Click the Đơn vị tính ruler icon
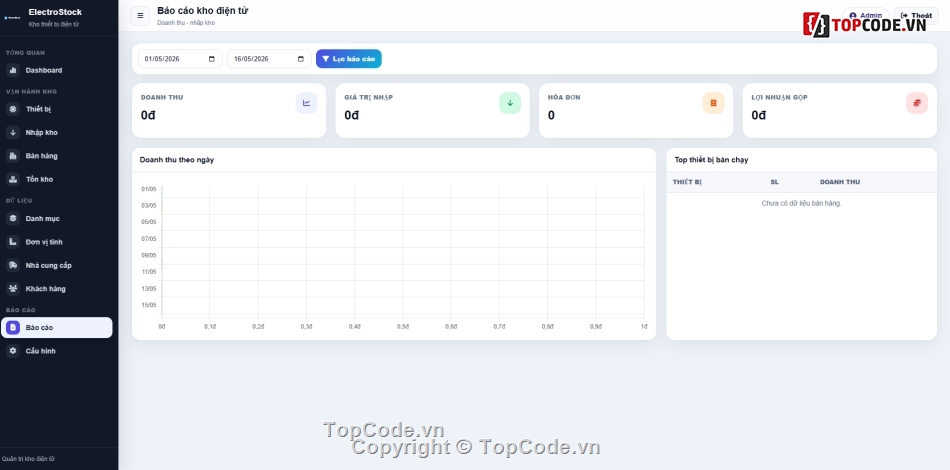 point(13,242)
